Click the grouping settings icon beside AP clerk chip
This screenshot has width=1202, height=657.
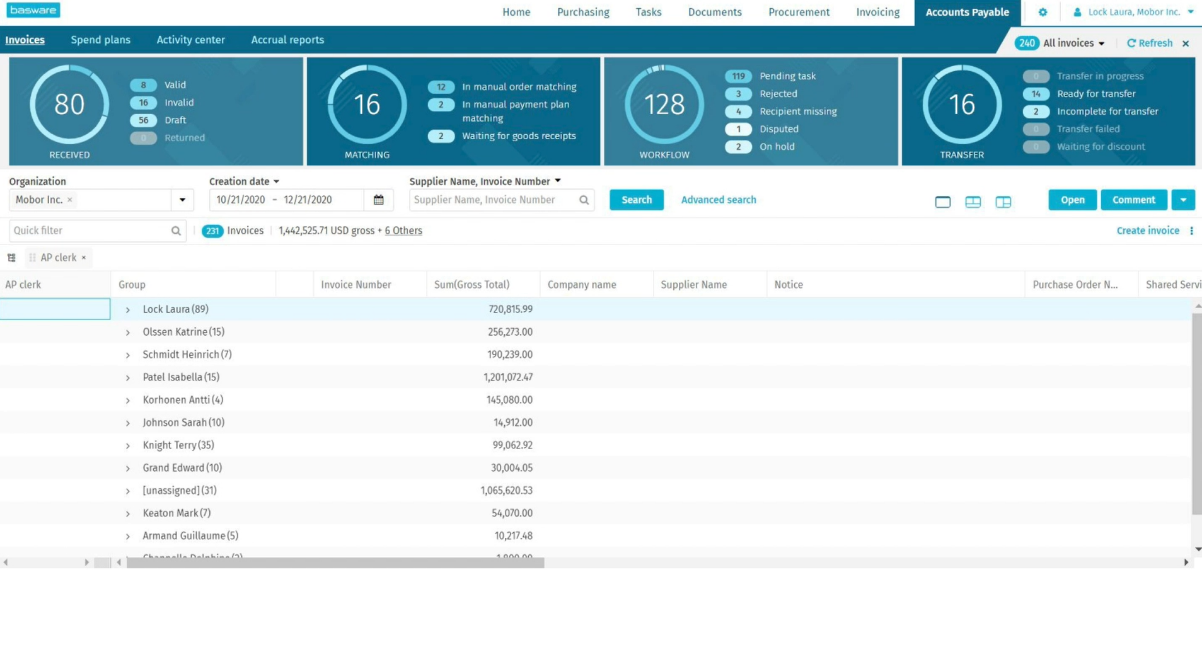click(x=9, y=256)
